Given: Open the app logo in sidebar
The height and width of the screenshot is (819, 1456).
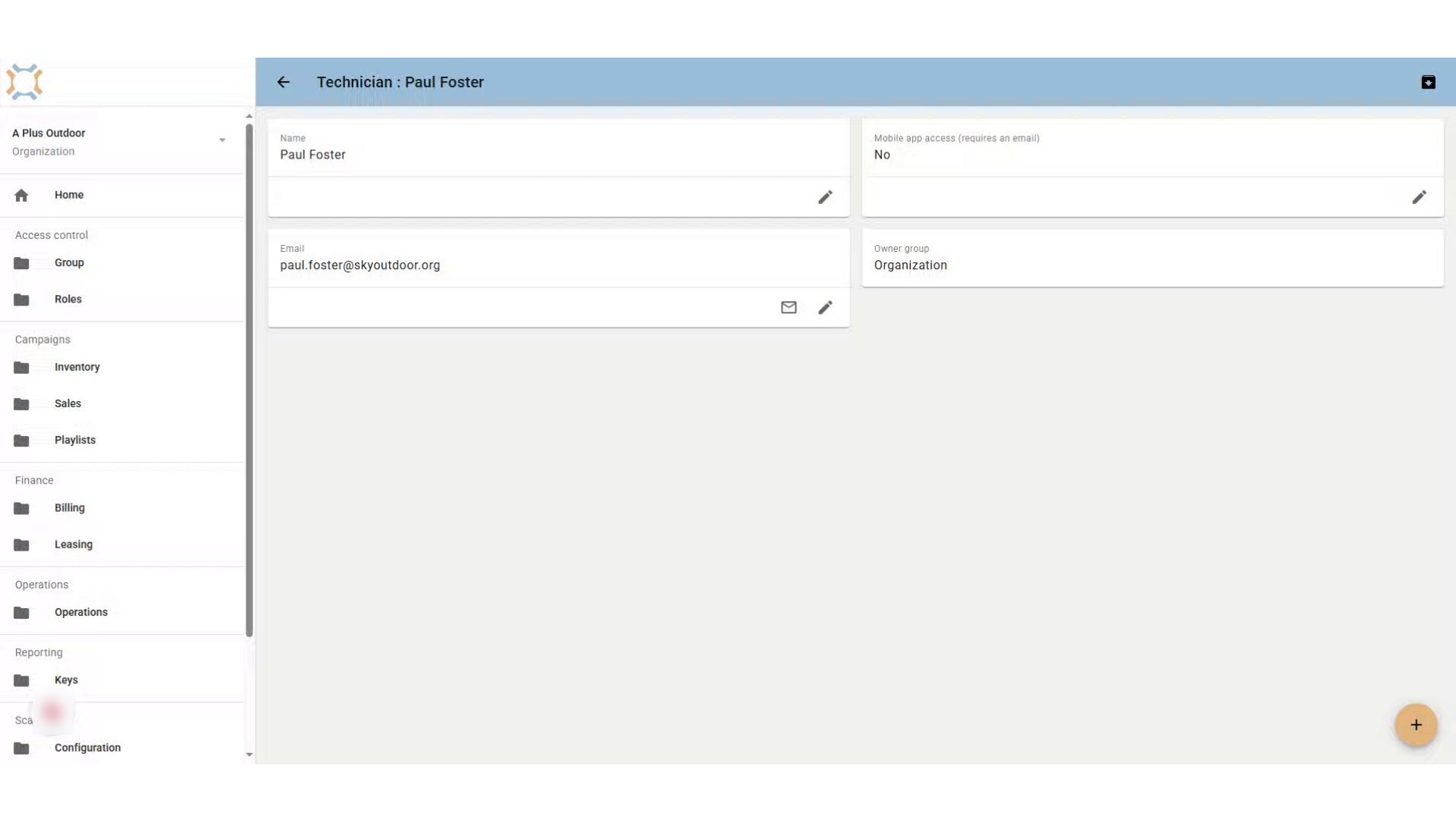Looking at the screenshot, I should coord(24,82).
